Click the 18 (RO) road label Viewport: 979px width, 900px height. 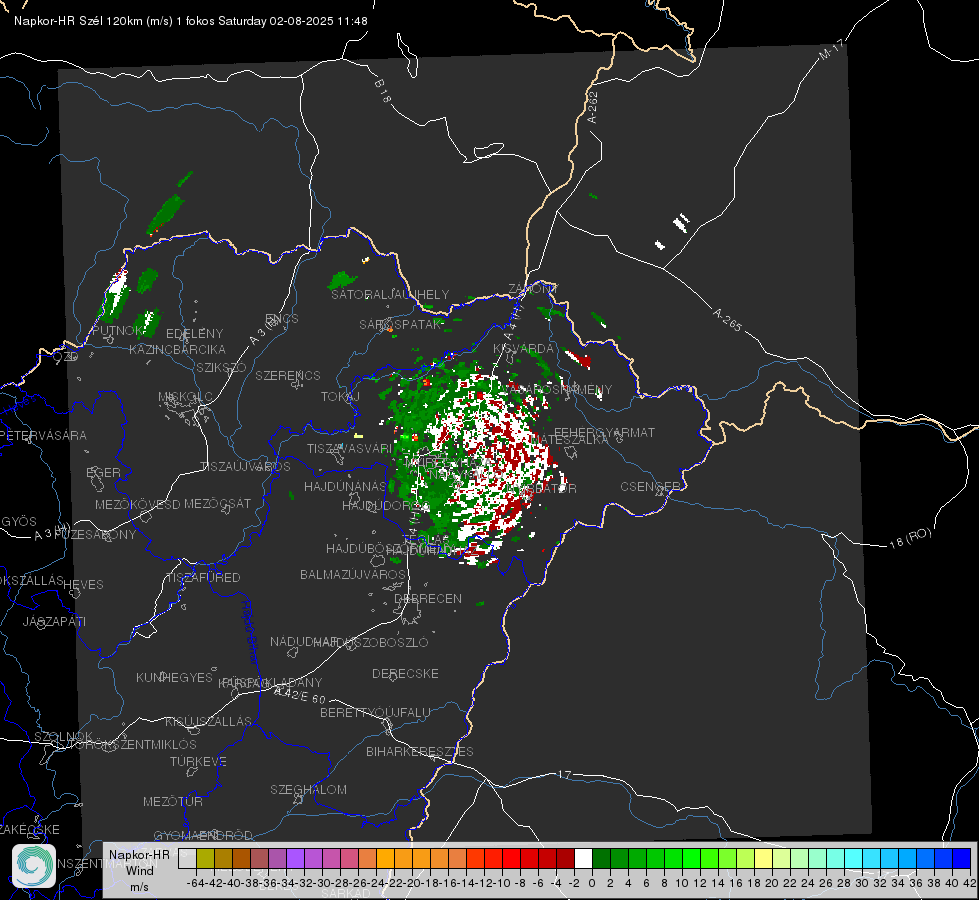910,538
